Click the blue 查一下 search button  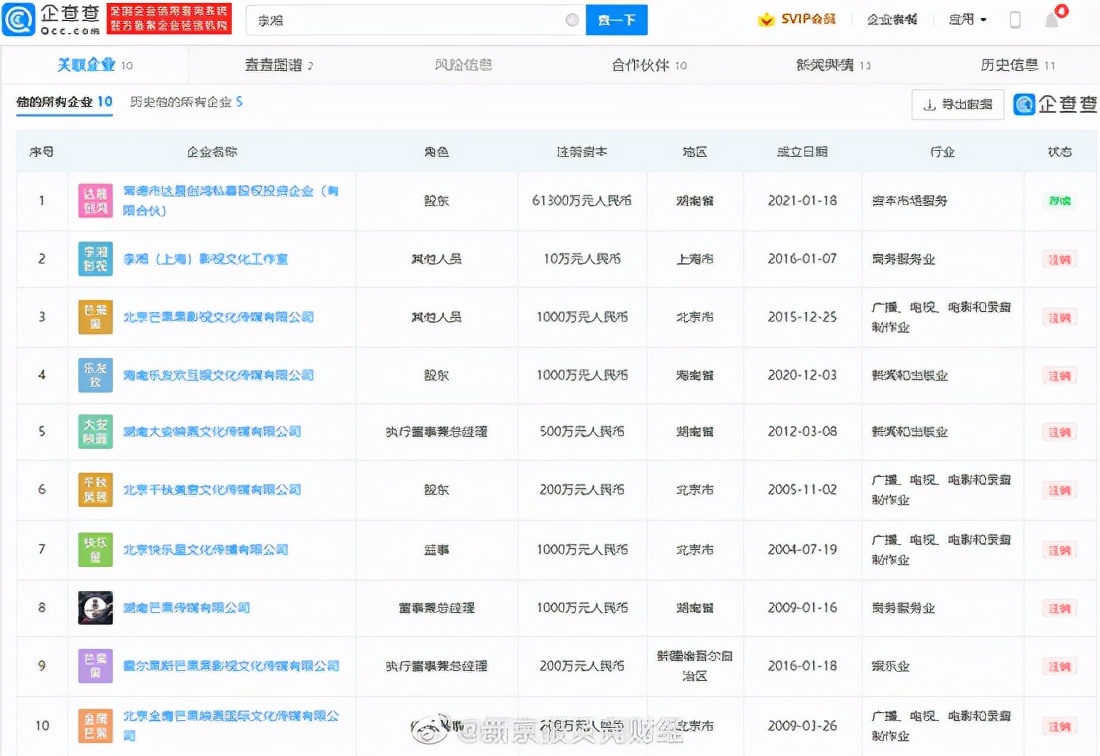click(x=617, y=19)
